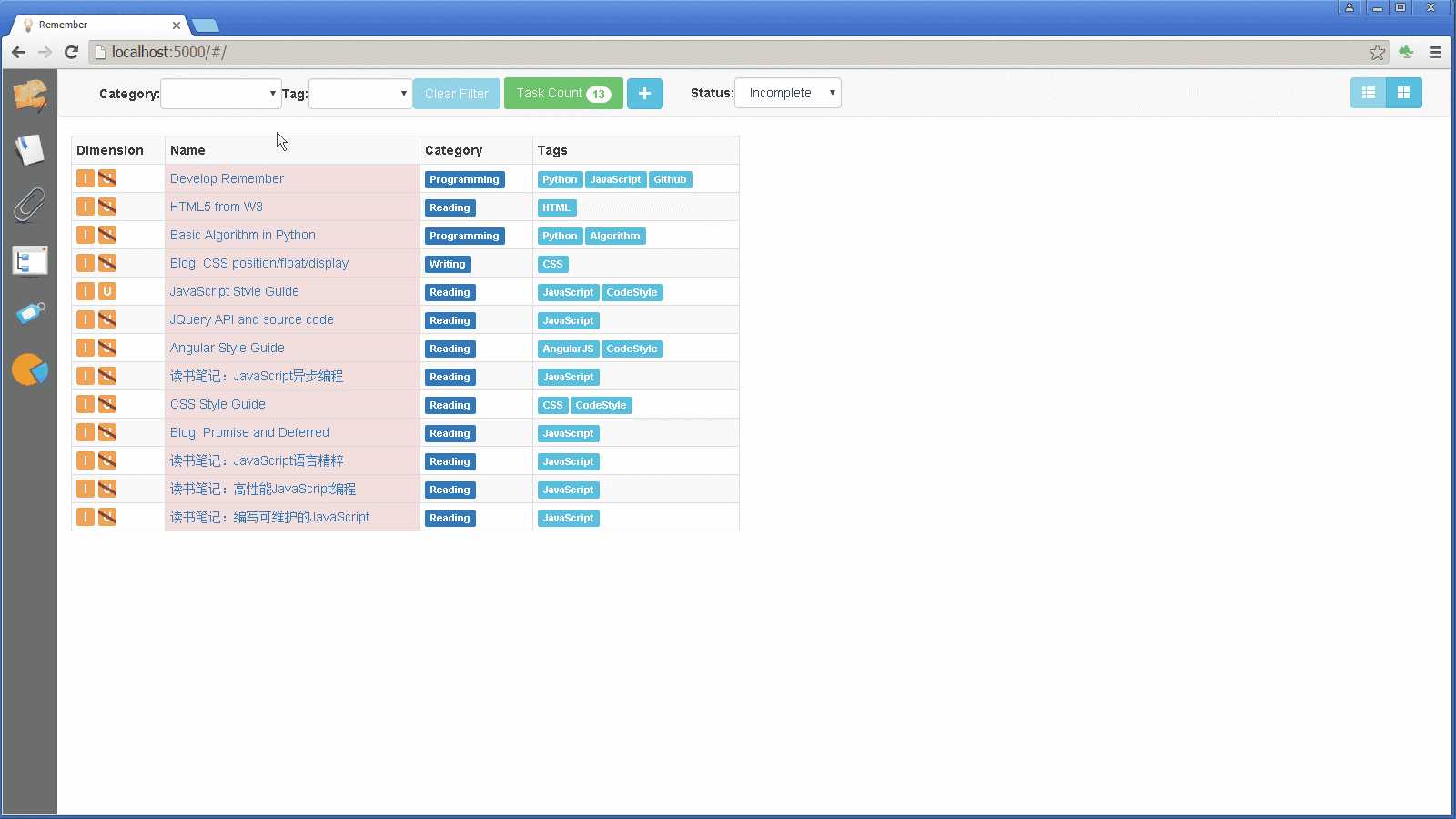This screenshot has height=819, width=1456.
Task: Click CodeStyle tag in CSS Style Guide row
Action: coord(602,405)
